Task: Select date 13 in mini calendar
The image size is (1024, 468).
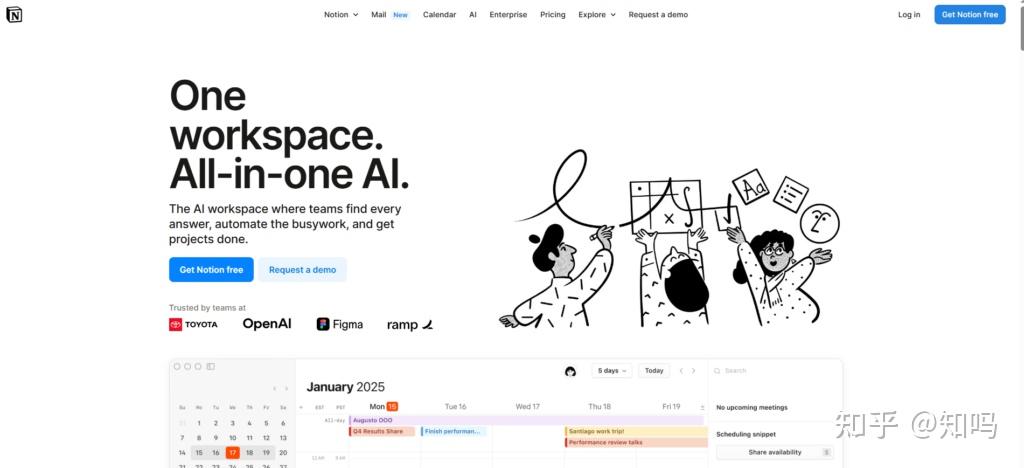Action: tap(283, 438)
